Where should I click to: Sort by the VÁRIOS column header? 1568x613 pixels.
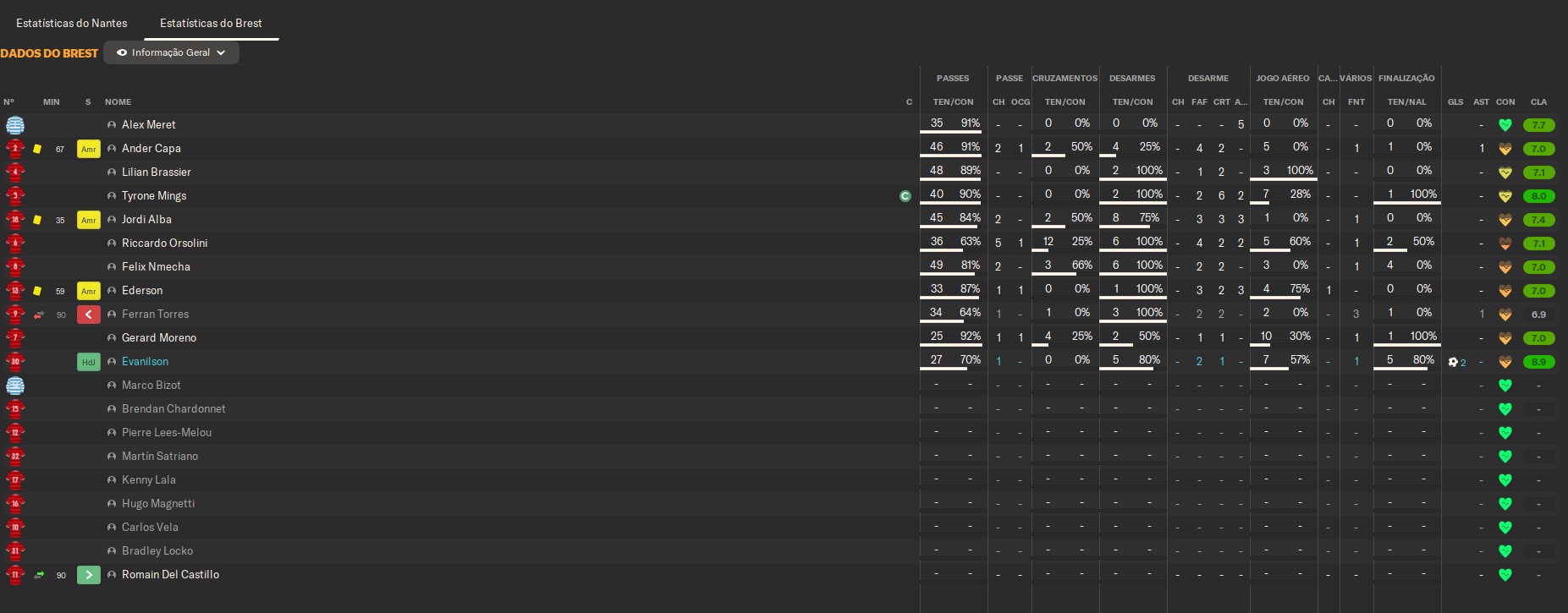tap(1356, 78)
